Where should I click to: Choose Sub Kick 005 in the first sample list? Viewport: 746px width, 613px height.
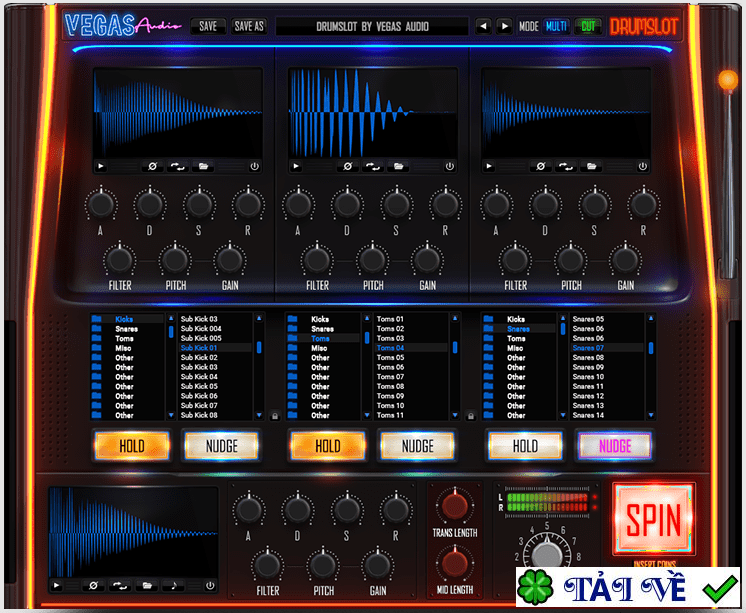(x=215, y=338)
